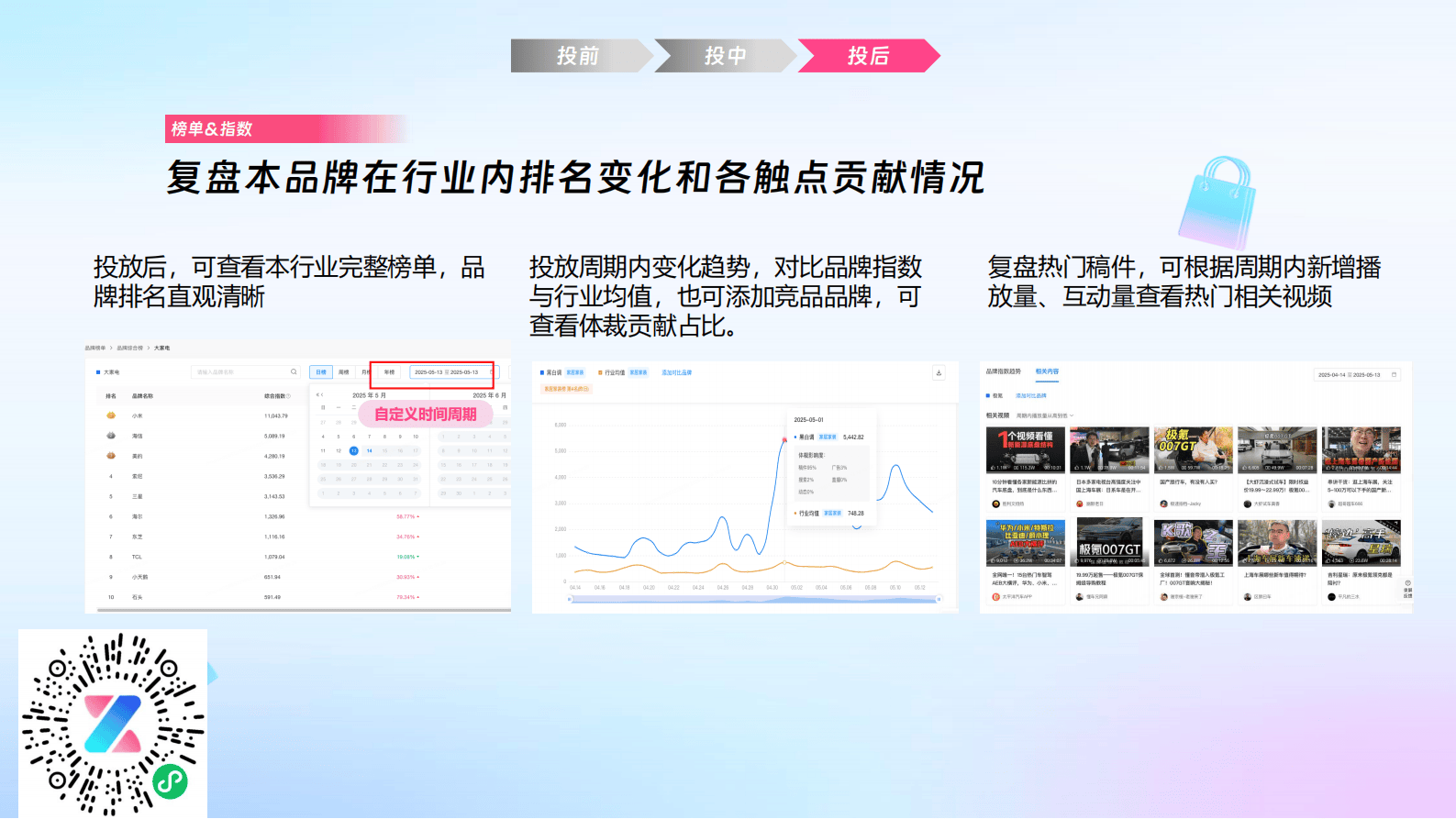Click 添加对比品牌 link above the trend chart

click(676, 372)
